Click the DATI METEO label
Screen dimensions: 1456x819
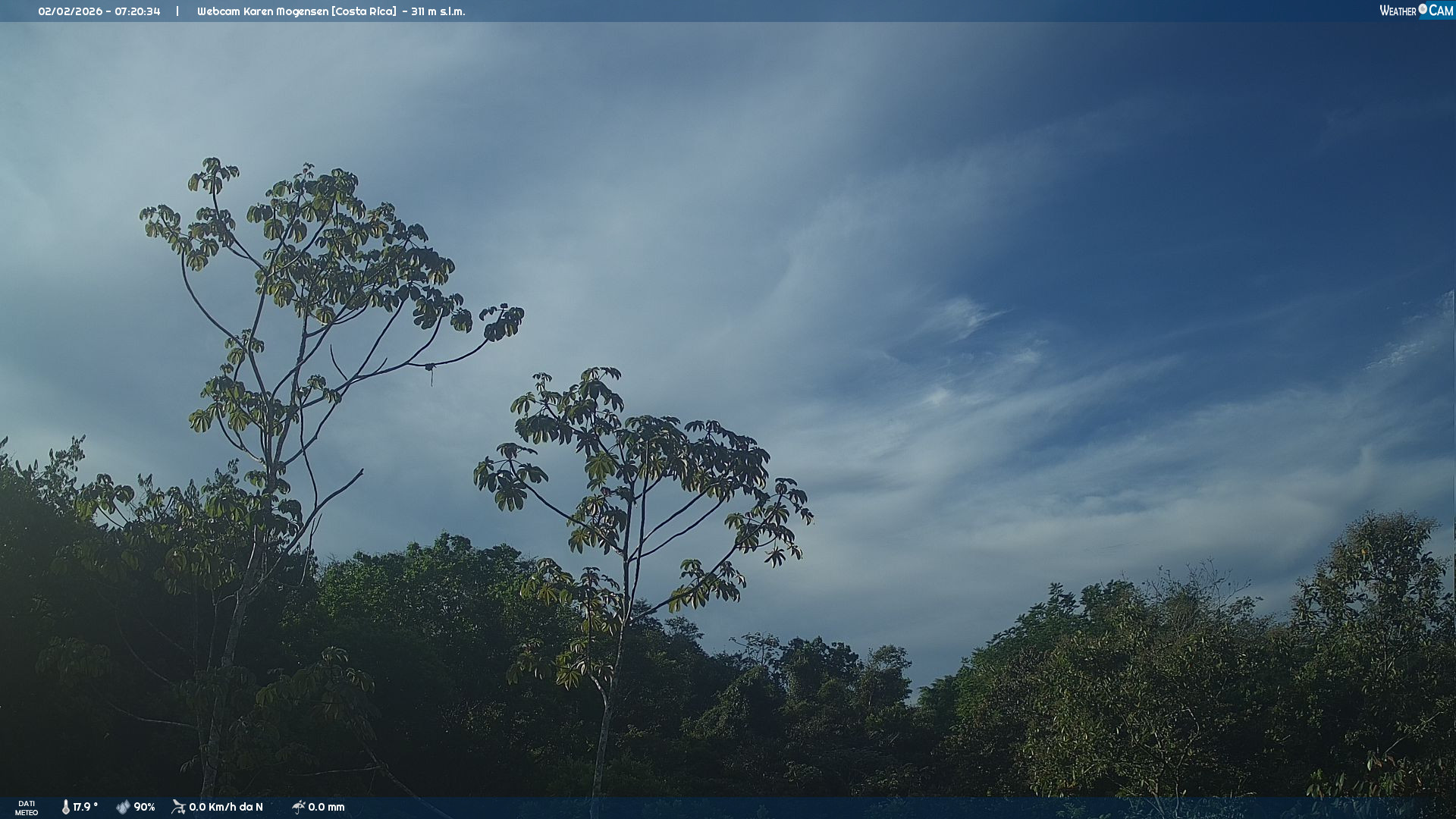(x=27, y=808)
